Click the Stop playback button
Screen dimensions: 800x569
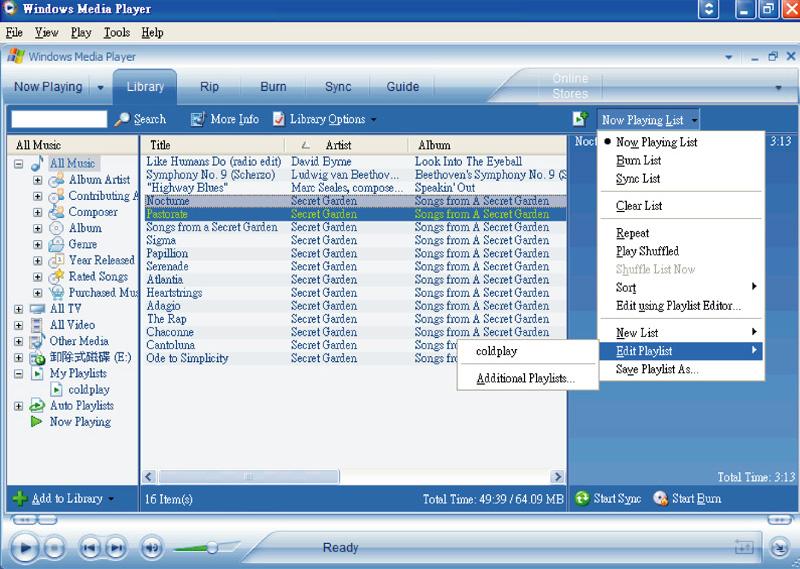[55, 549]
